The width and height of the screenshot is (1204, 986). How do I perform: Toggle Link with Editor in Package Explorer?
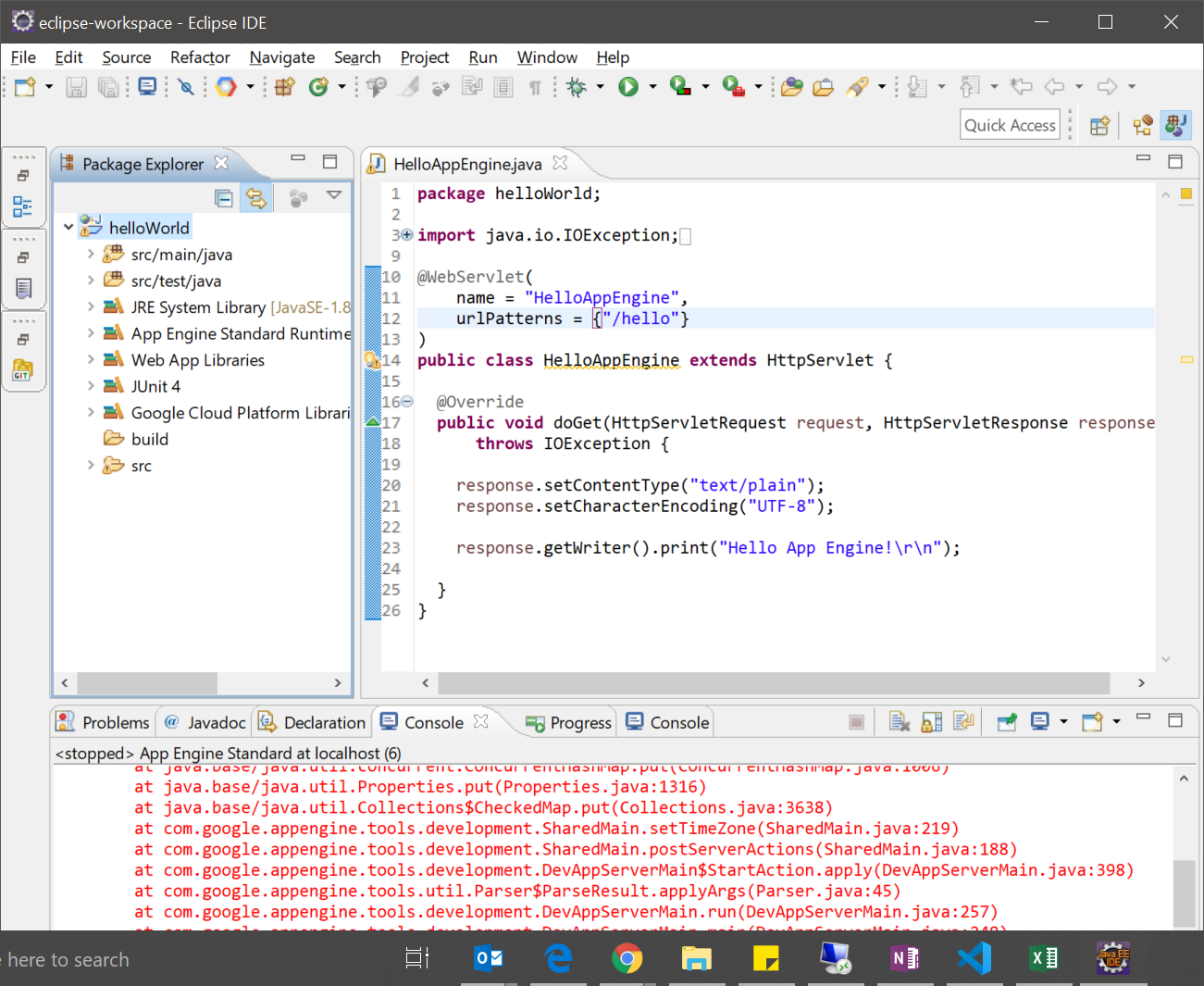(256, 197)
